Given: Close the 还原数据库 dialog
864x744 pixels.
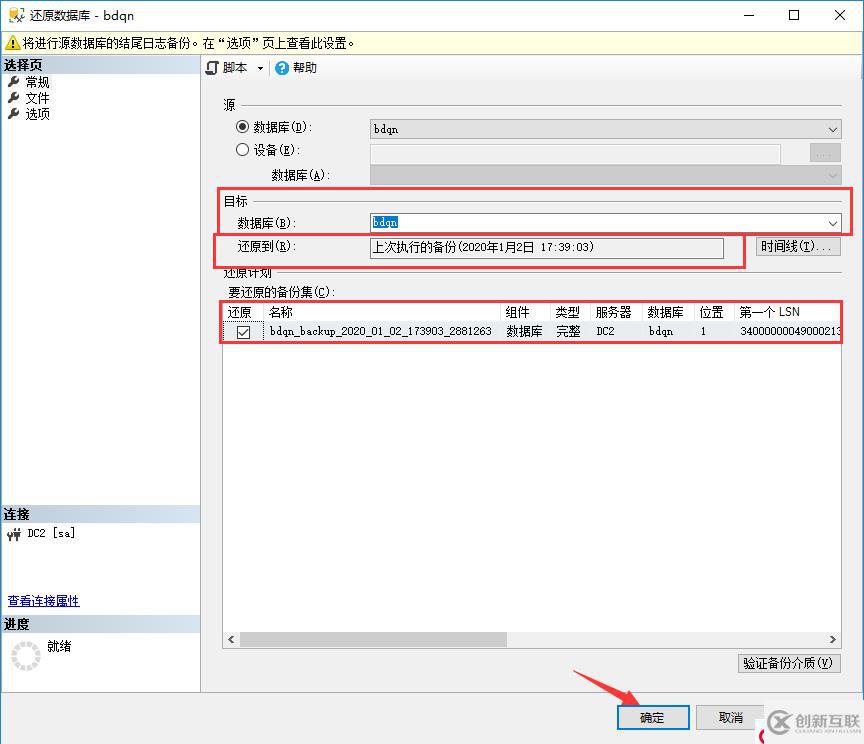Looking at the screenshot, I should pos(840,15).
